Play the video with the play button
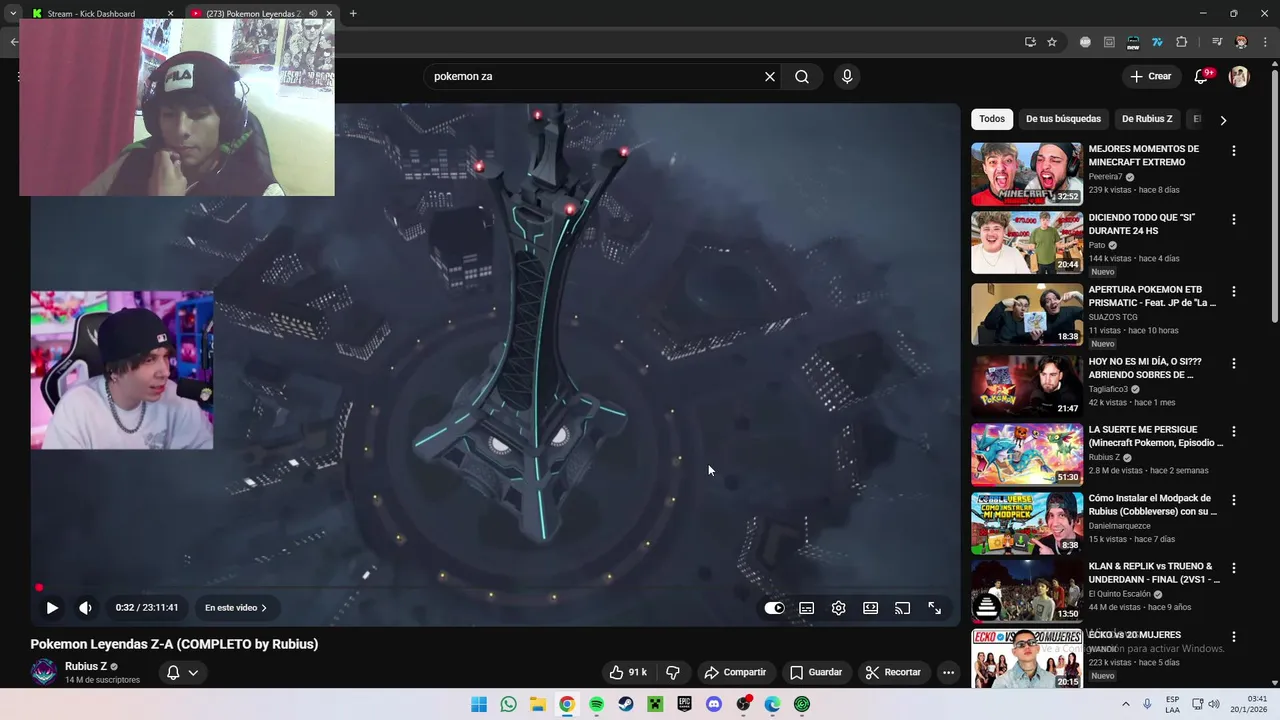 [x=52, y=608]
